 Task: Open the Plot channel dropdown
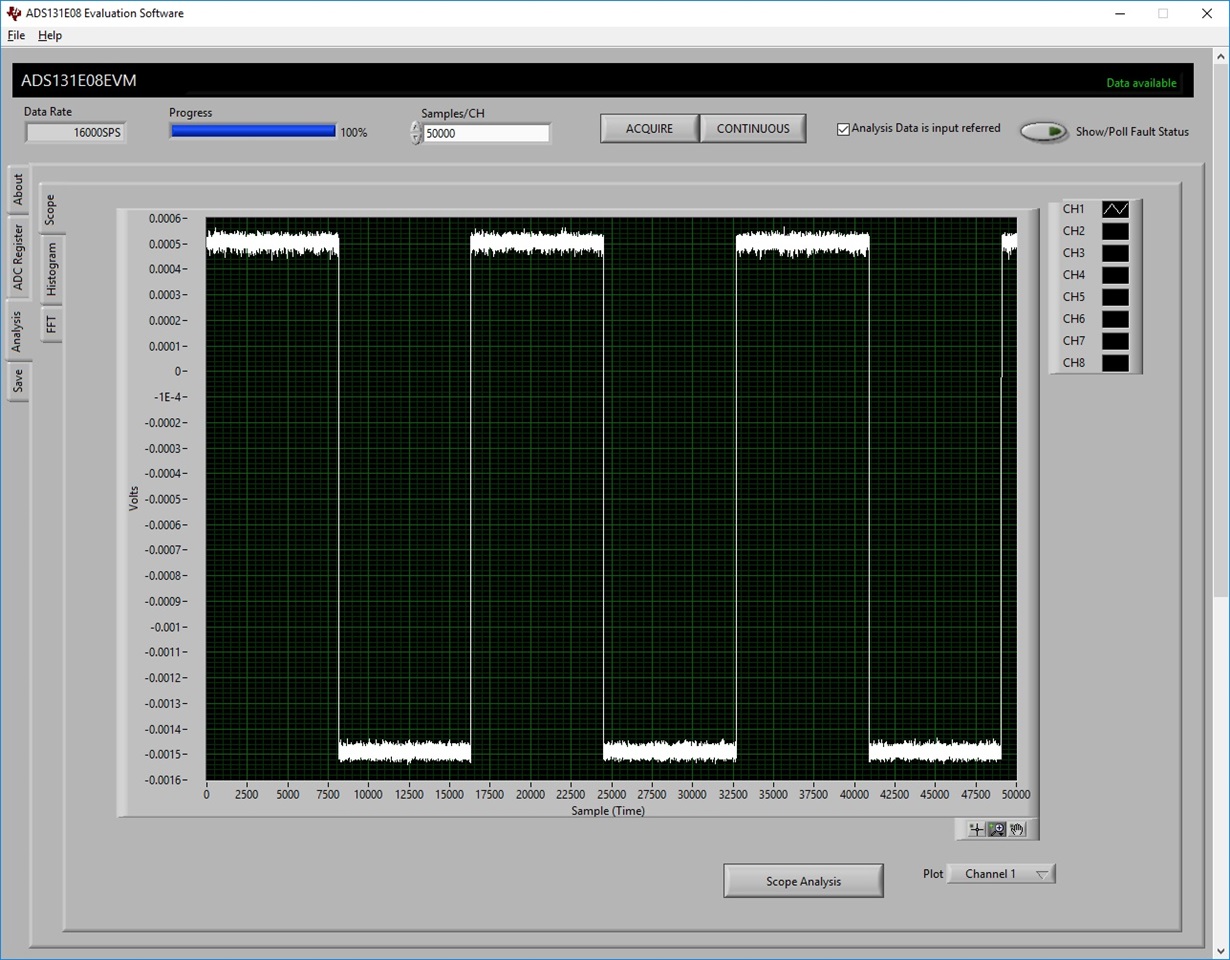pyautogui.click(x=1001, y=874)
